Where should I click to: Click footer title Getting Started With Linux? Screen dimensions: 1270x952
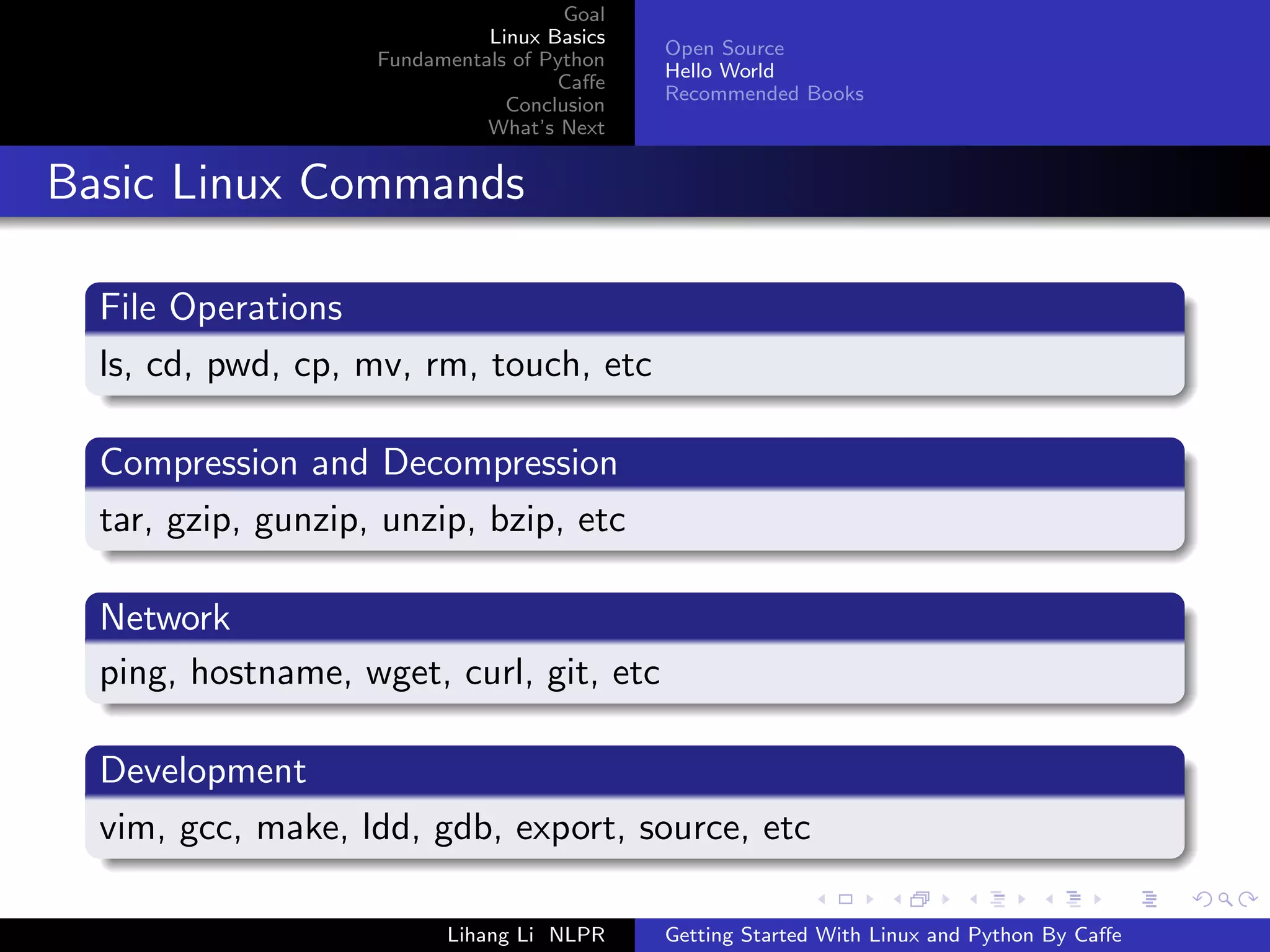pyautogui.click(x=894, y=935)
